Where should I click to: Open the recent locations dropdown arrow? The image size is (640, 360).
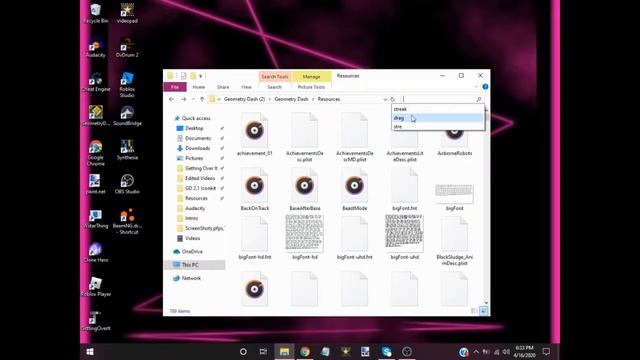pyautogui.click(x=193, y=99)
